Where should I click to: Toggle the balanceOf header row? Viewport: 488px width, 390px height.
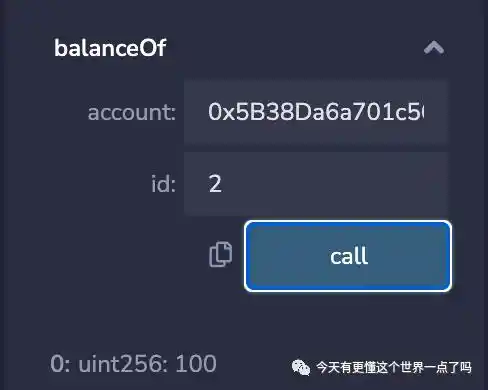click(249, 48)
